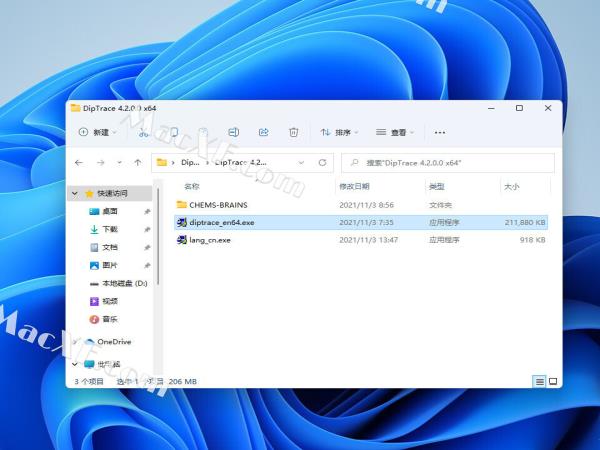The image size is (600, 450).
Task: Click the Paste clipboard icon
Action: click(203, 132)
